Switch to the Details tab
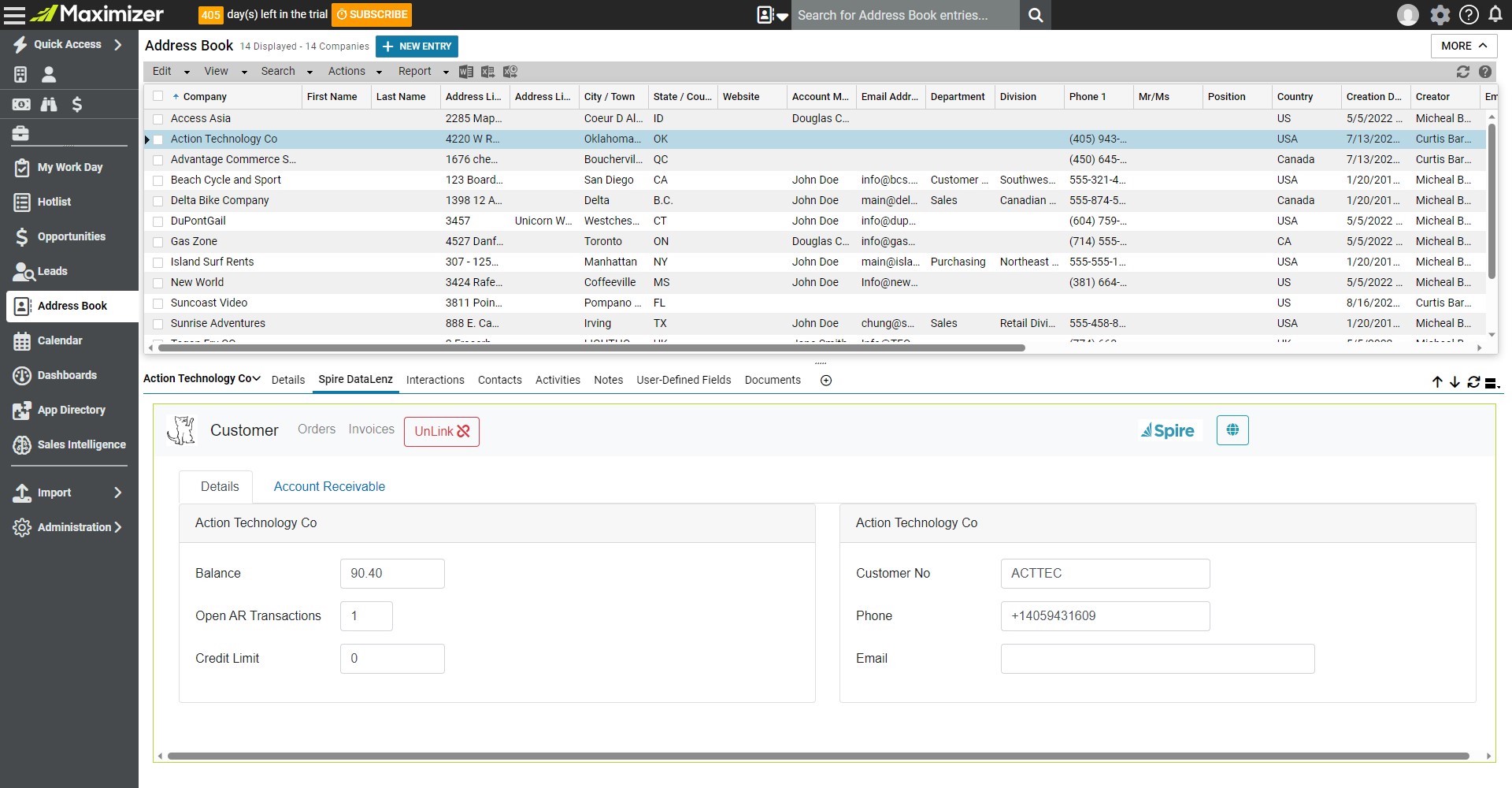 [288, 380]
